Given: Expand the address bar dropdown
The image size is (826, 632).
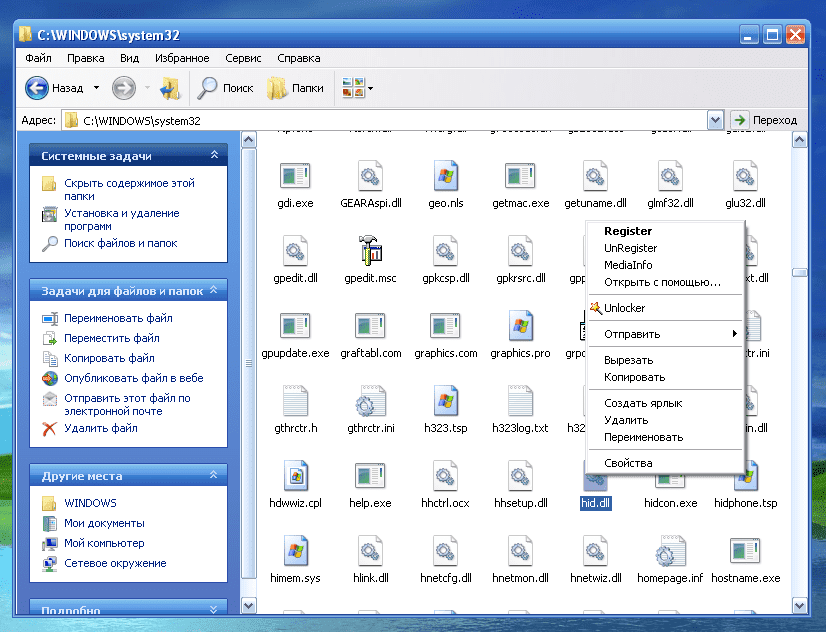Looking at the screenshot, I should coord(715,120).
